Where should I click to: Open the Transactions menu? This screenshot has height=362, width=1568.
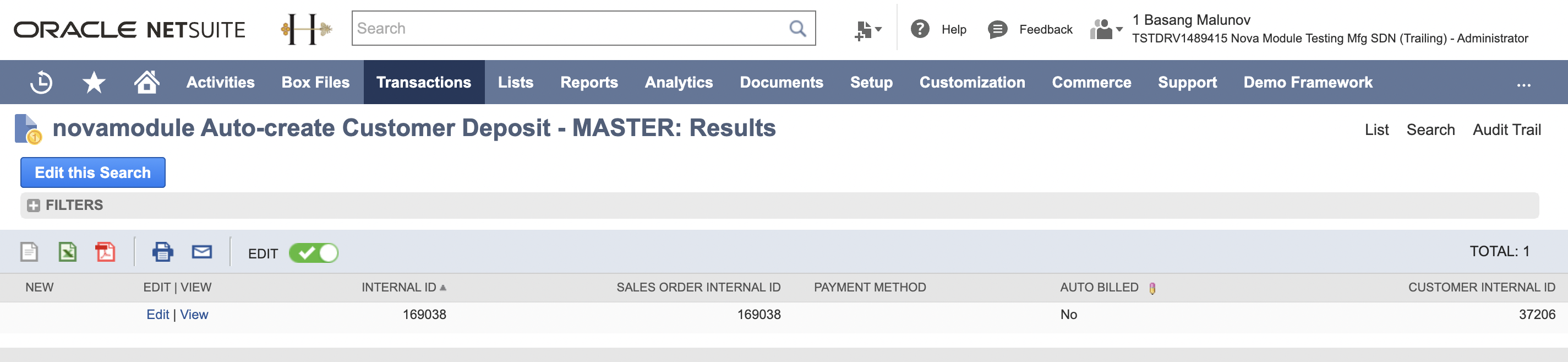tap(424, 82)
